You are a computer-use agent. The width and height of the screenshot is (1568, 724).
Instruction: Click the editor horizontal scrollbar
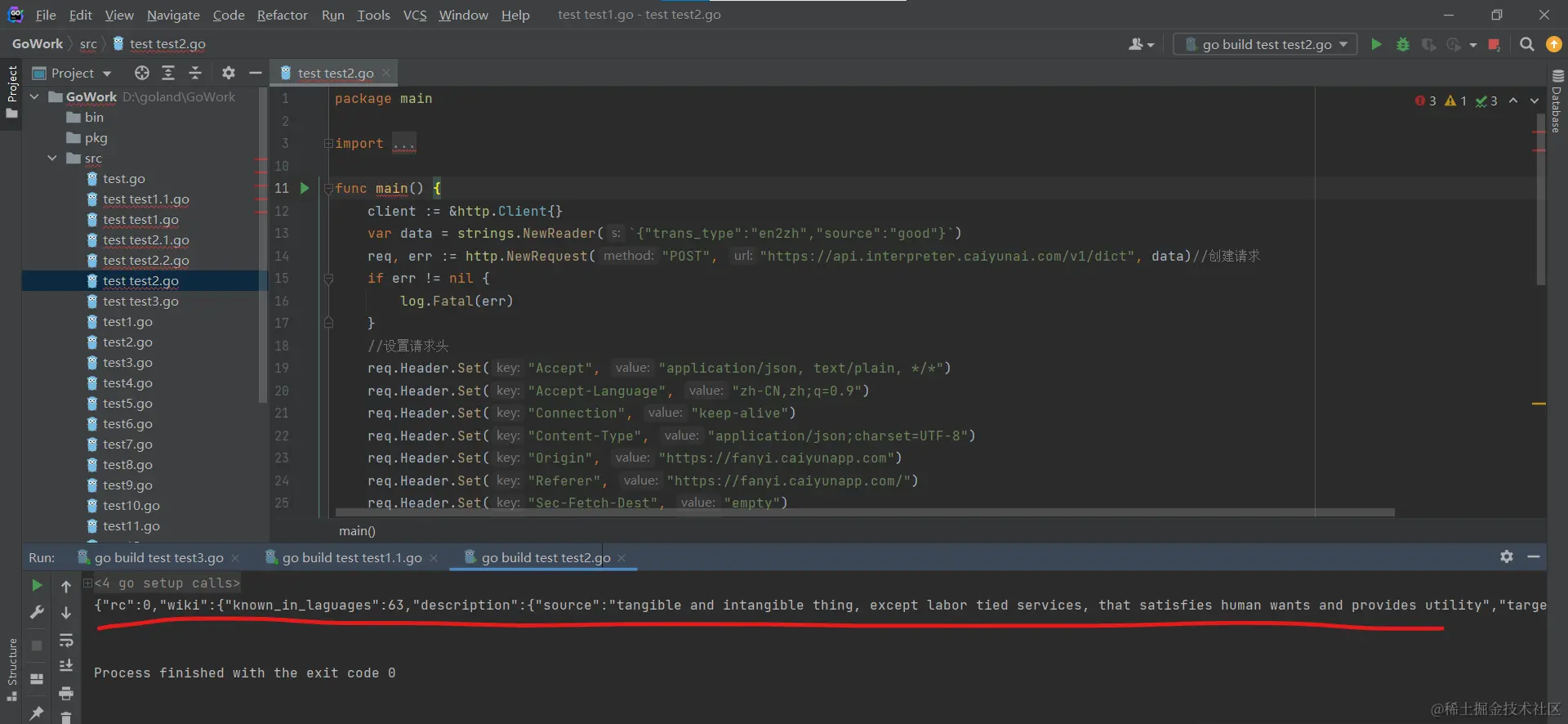coord(865,513)
